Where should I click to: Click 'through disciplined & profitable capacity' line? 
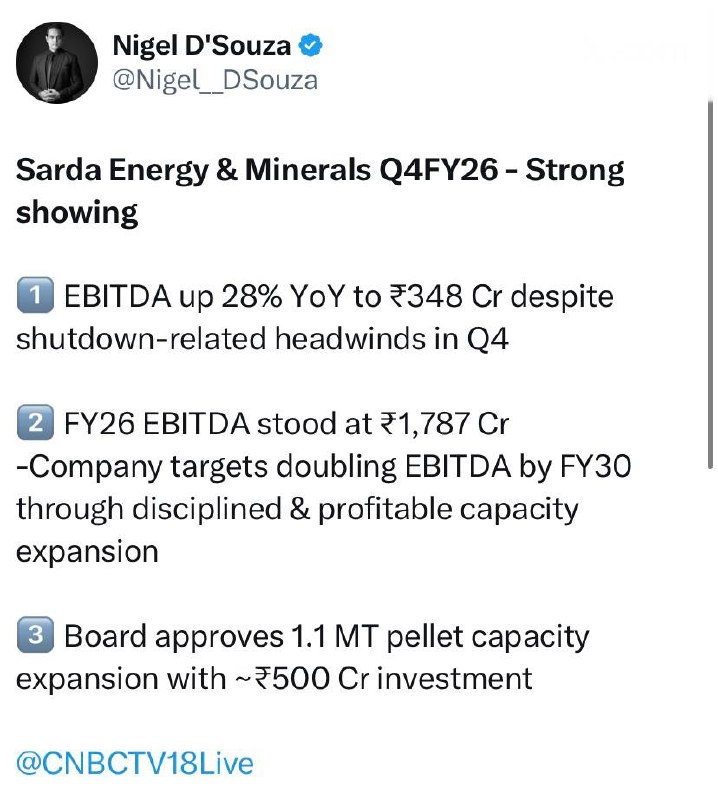point(297,509)
